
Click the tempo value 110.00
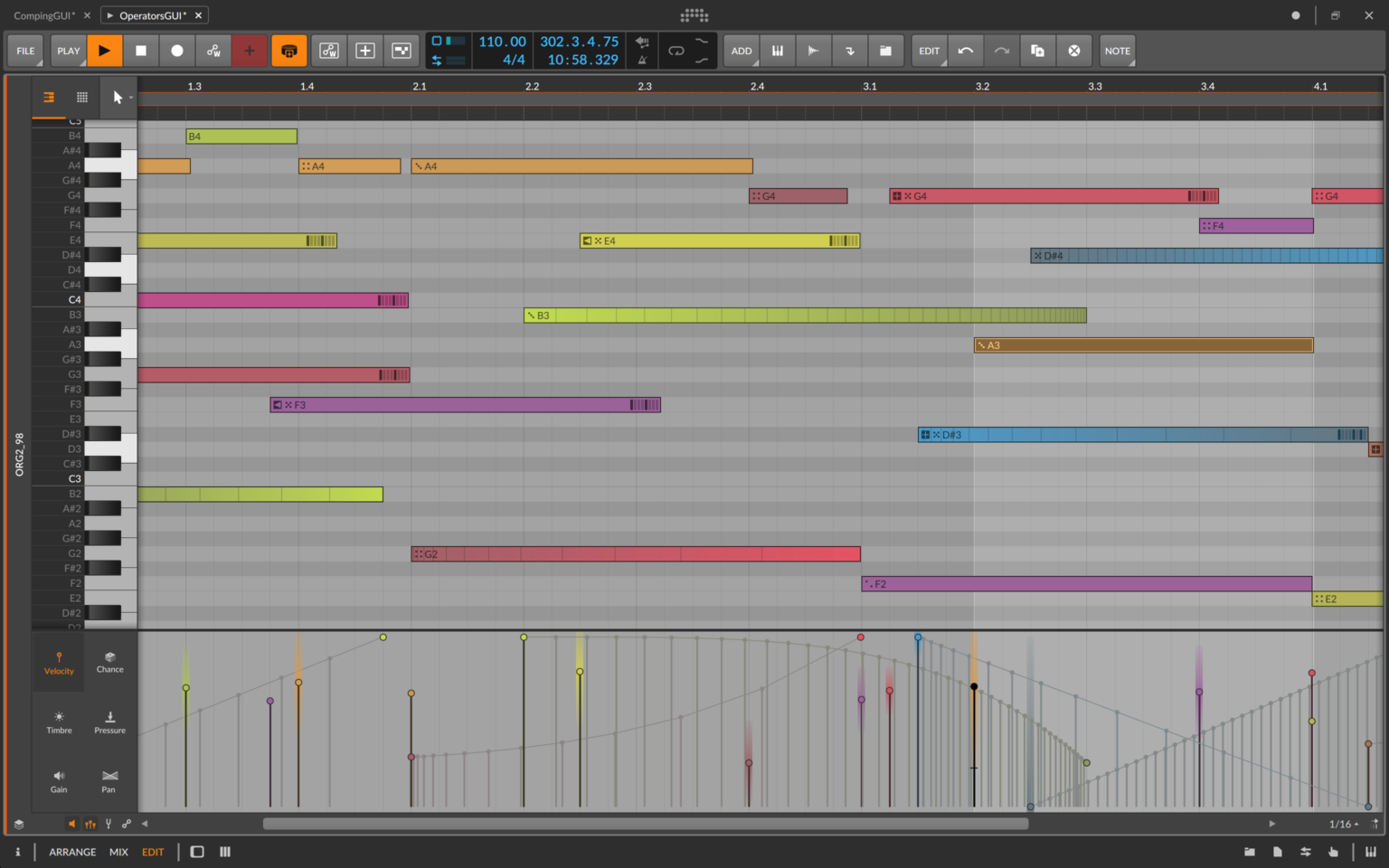point(503,41)
